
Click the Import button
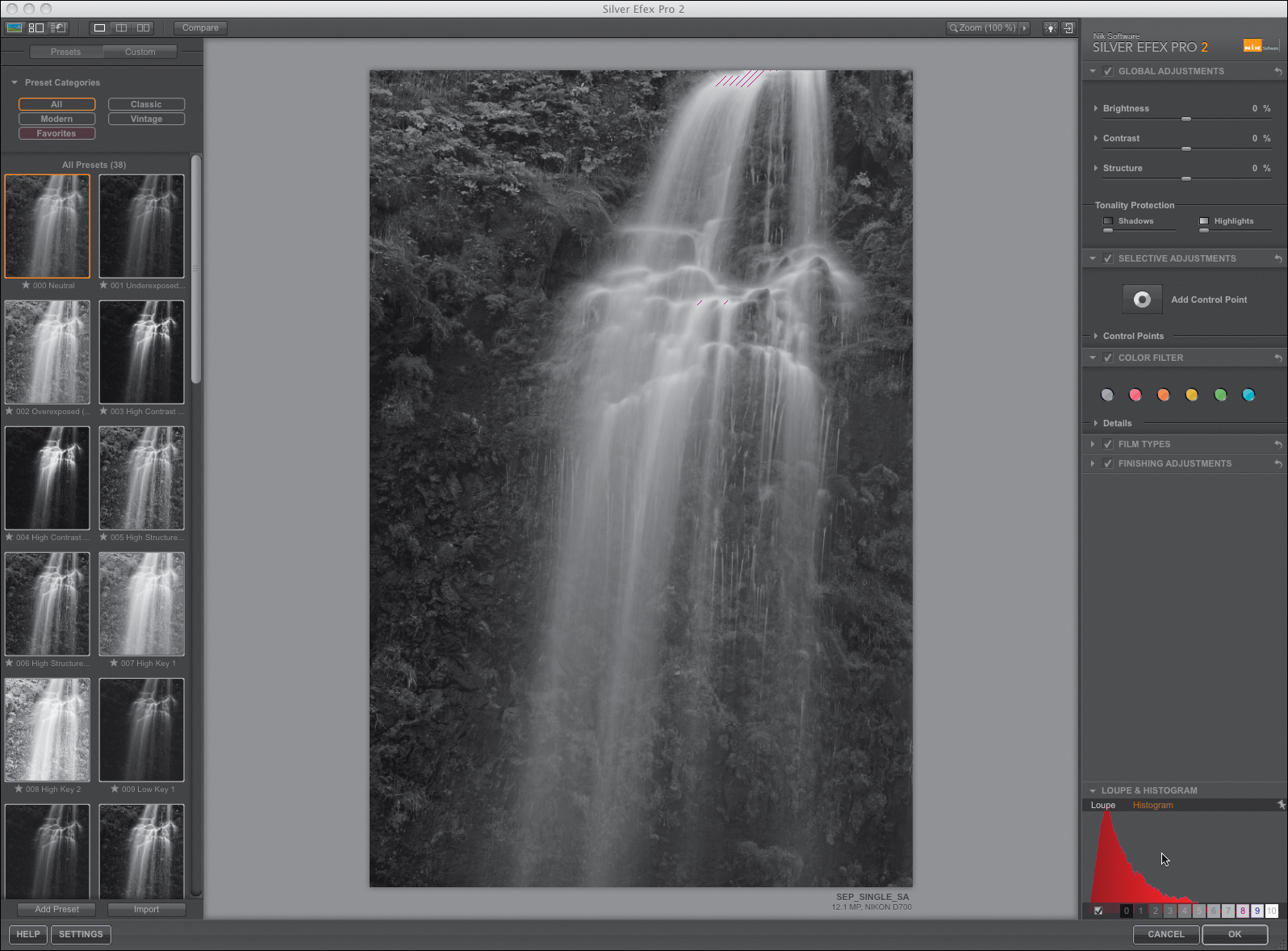[x=146, y=909]
